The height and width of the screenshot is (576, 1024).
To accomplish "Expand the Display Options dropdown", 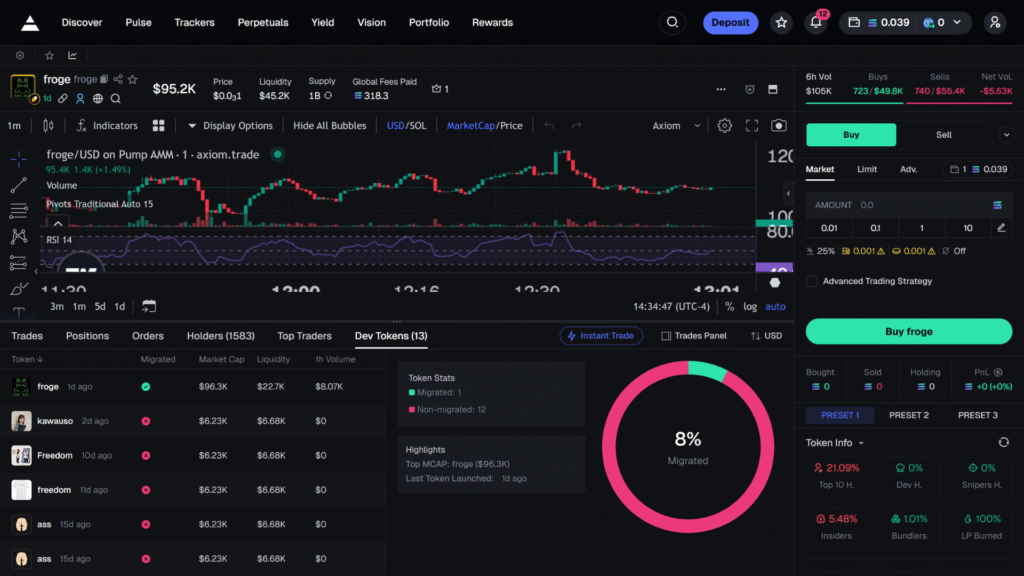I will click(x=229, y=126).
